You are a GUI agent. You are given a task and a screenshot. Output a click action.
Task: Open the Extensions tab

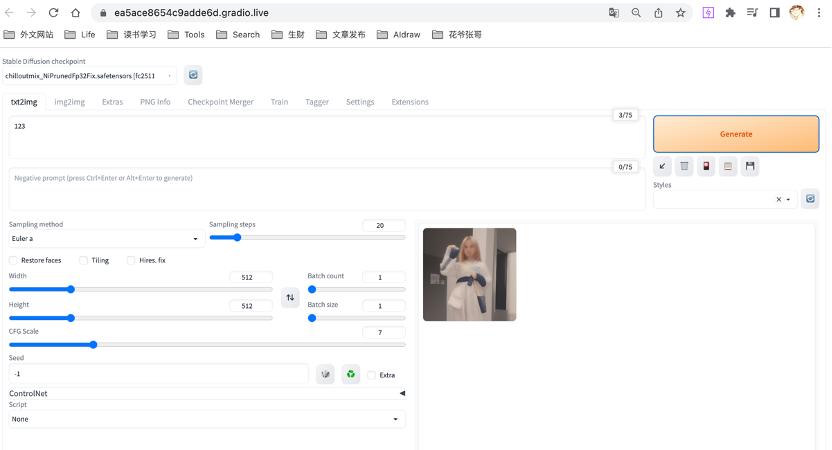click(410, 102)
